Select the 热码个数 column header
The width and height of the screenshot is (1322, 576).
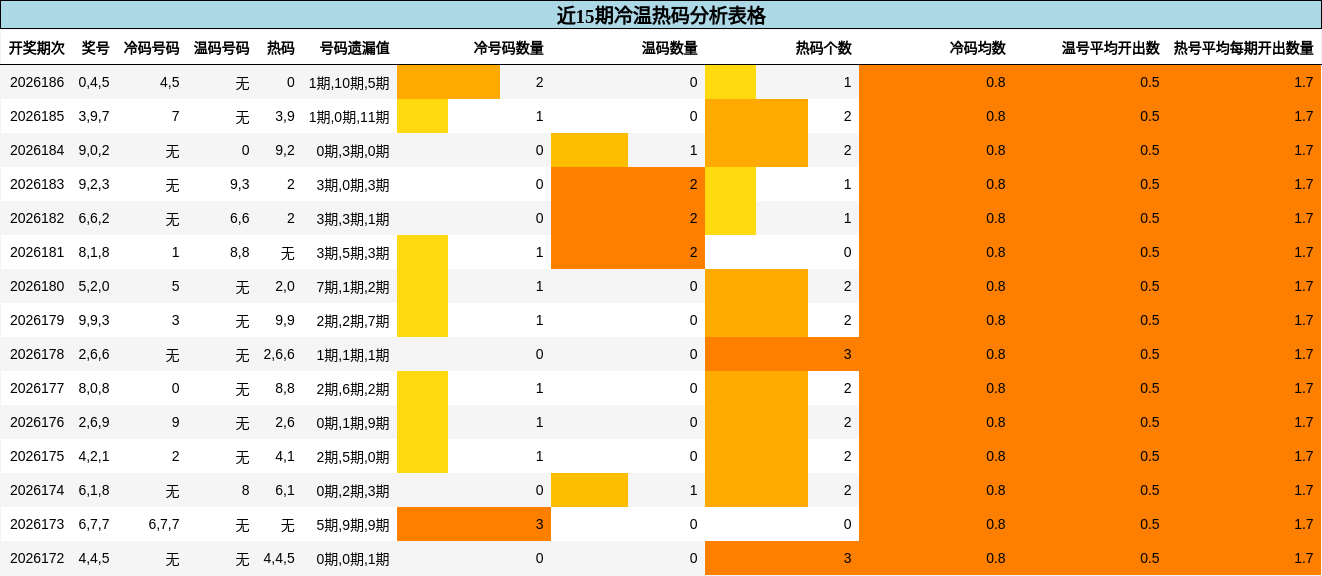[824, 48]
